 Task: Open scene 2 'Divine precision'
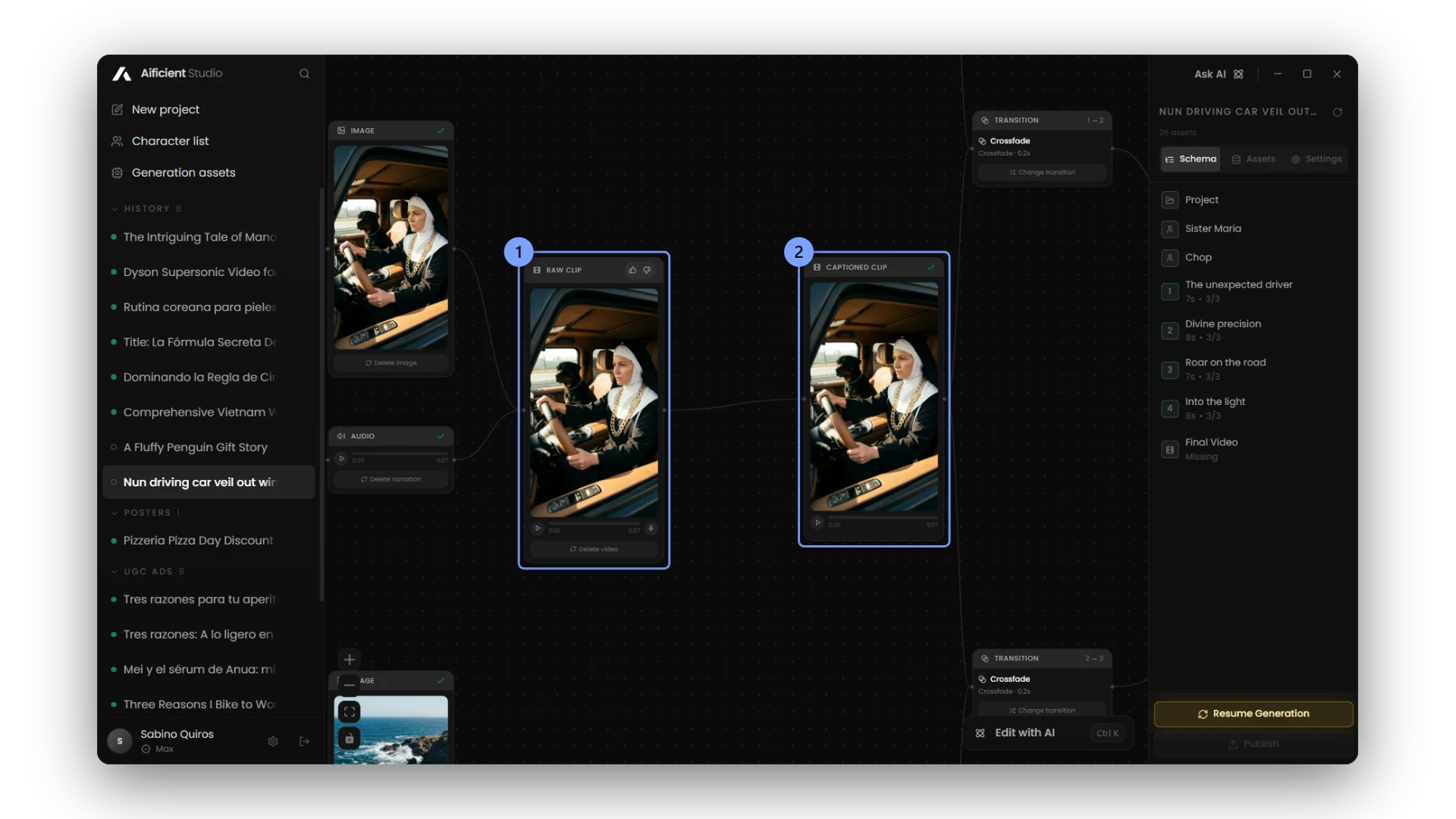1253,330
